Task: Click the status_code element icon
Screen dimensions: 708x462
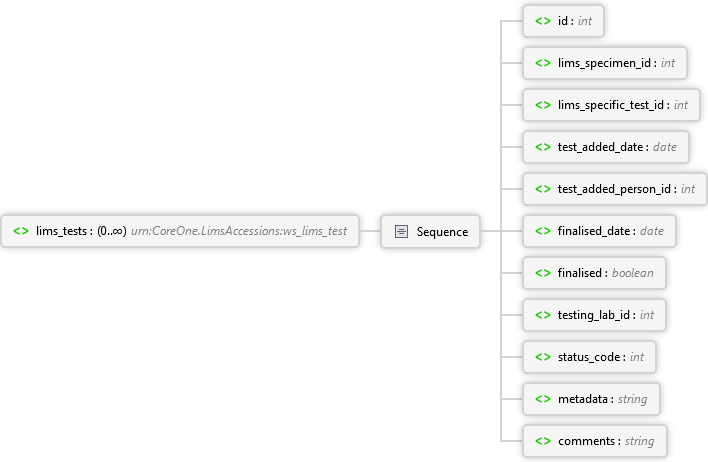Action: (x=543, y=356)
